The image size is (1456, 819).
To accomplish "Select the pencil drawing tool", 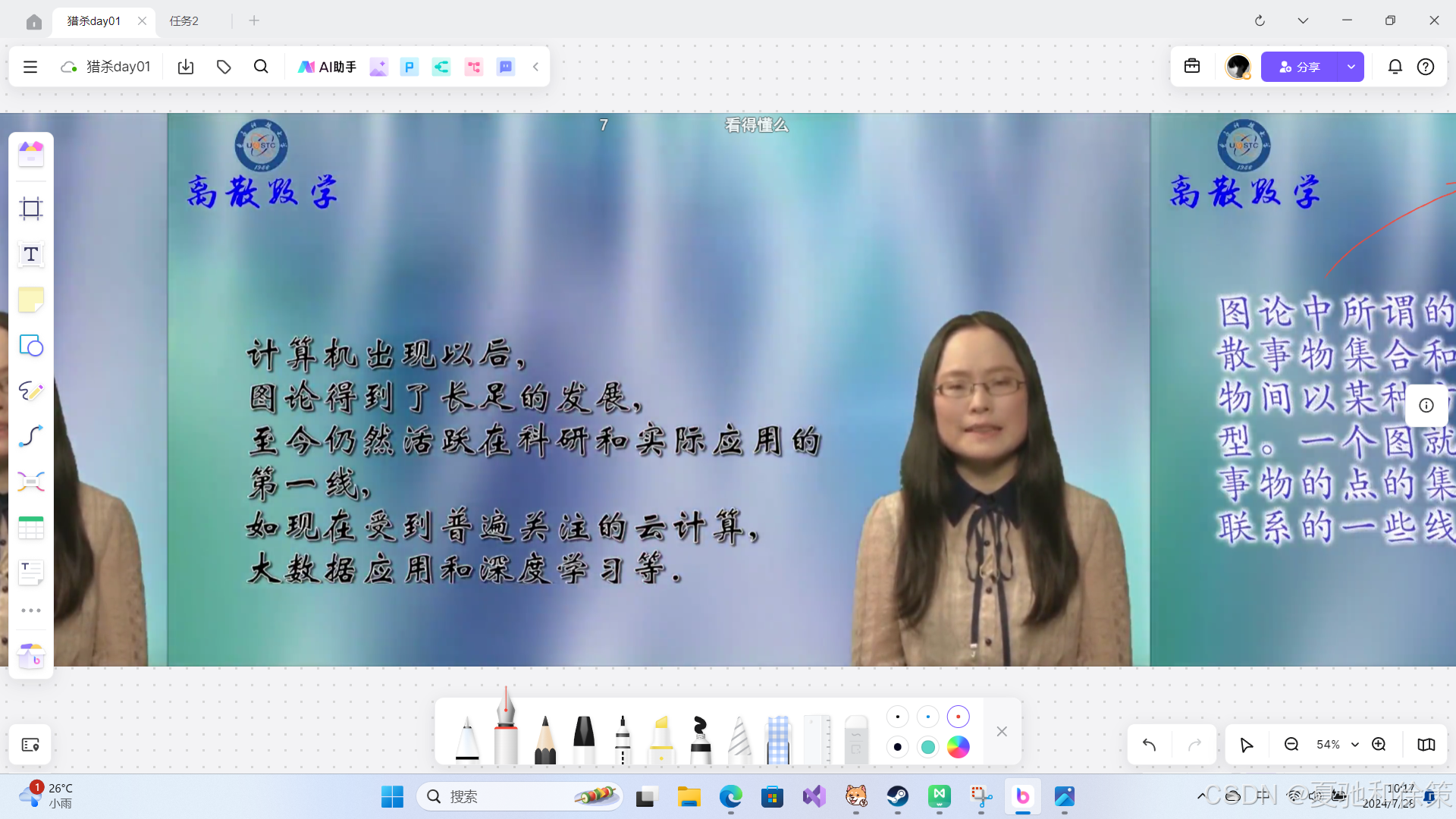I will 544,739.
